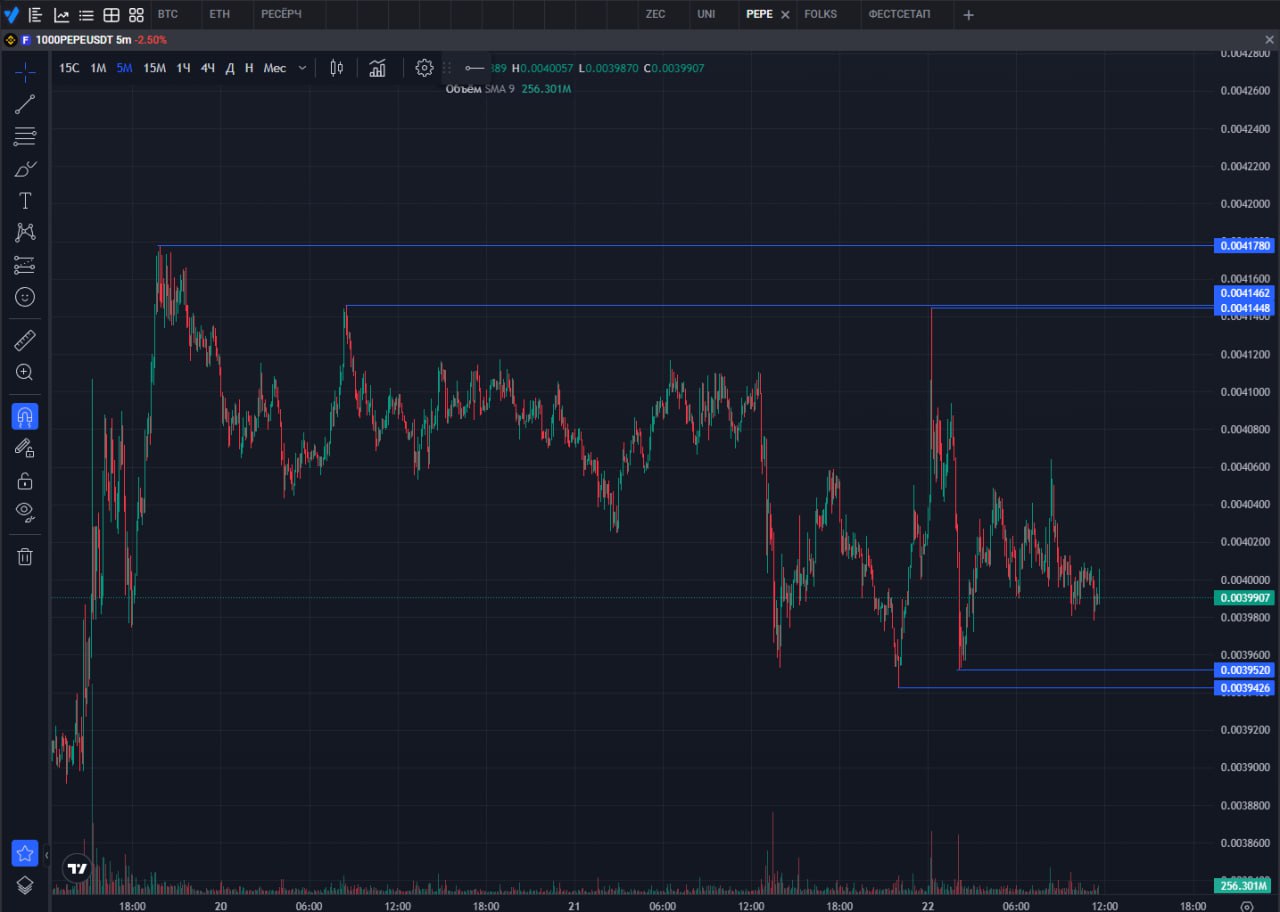The width and height of the screenshot is (1280, 912).
Task: Toggle lock all drawings
Action: 25,481
